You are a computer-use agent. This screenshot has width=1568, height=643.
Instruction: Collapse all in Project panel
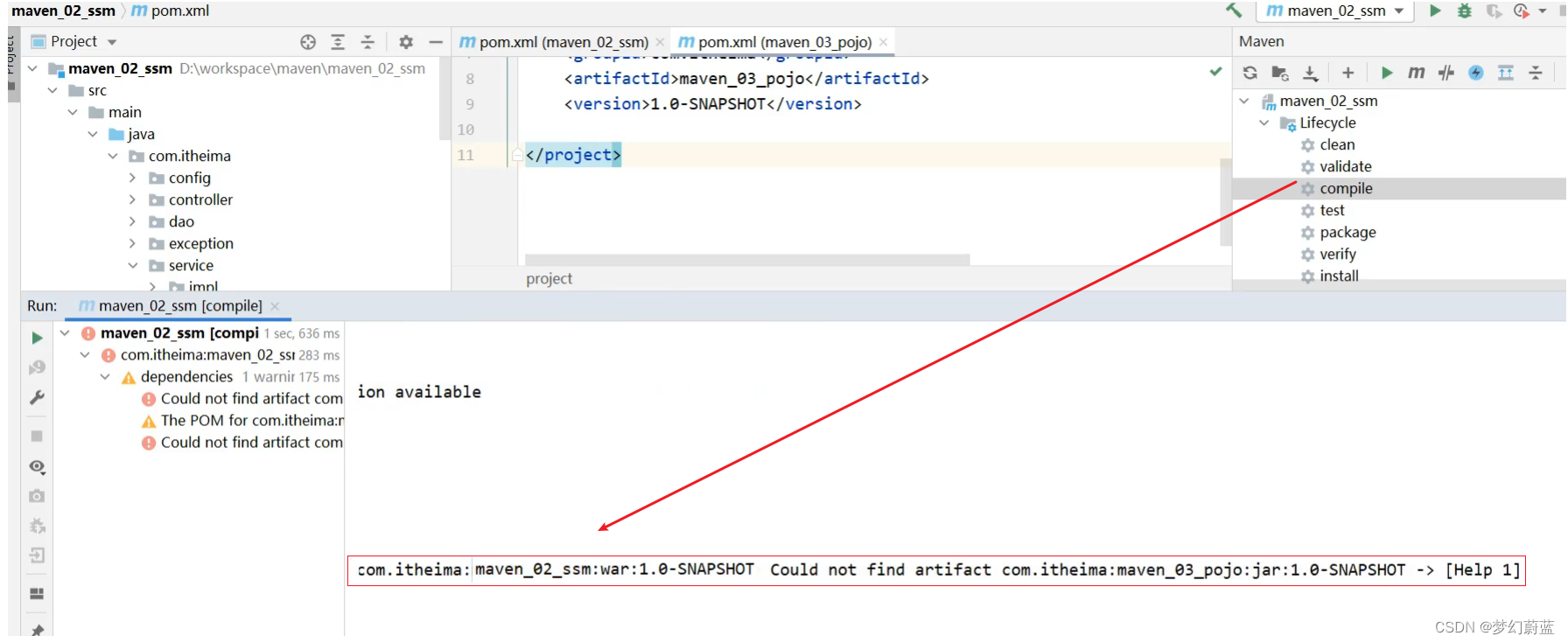(x=367, y=42)
